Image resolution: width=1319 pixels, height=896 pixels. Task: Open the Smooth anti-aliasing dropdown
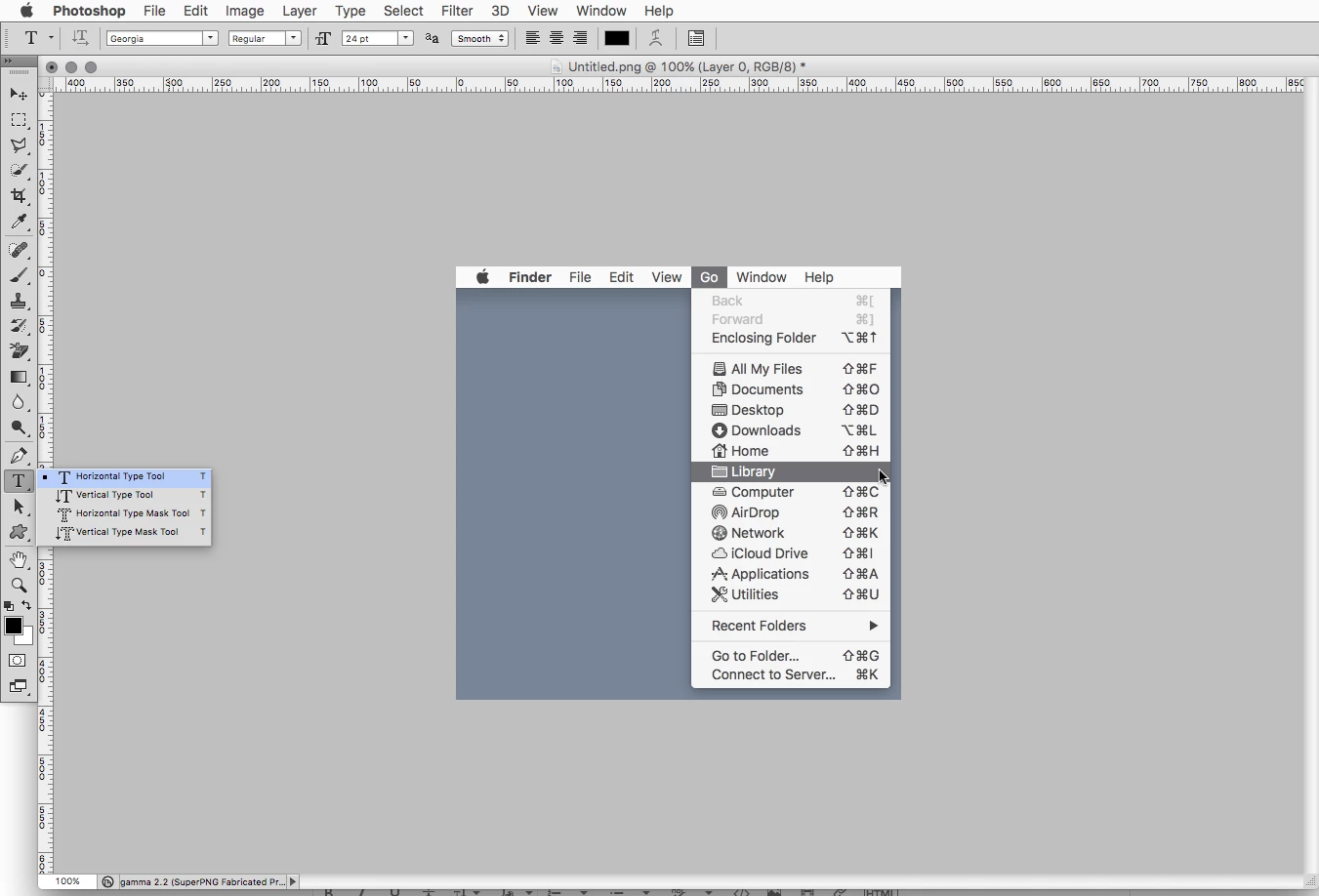point(479,38)
